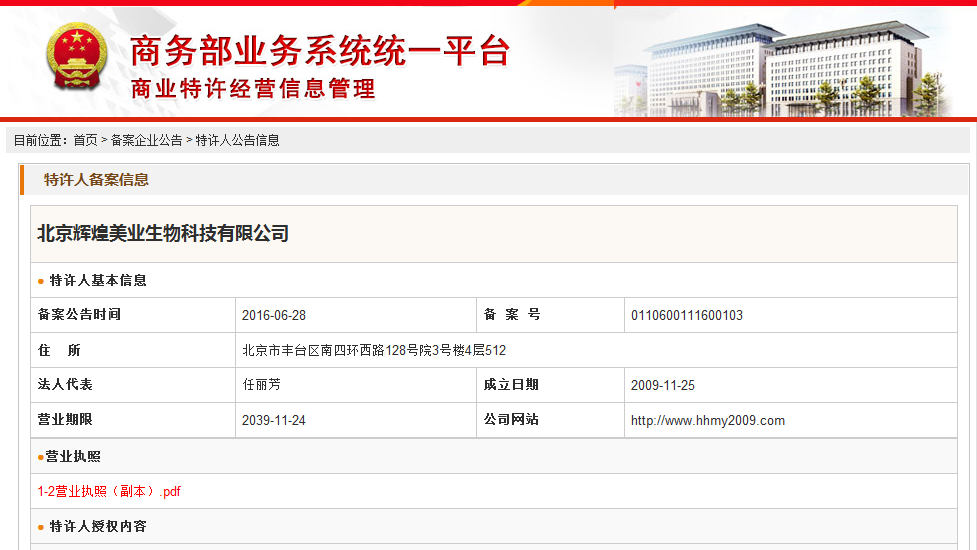
Task: Click company name 北京辉煌美业生物科技有限公司
Action: 163,234
